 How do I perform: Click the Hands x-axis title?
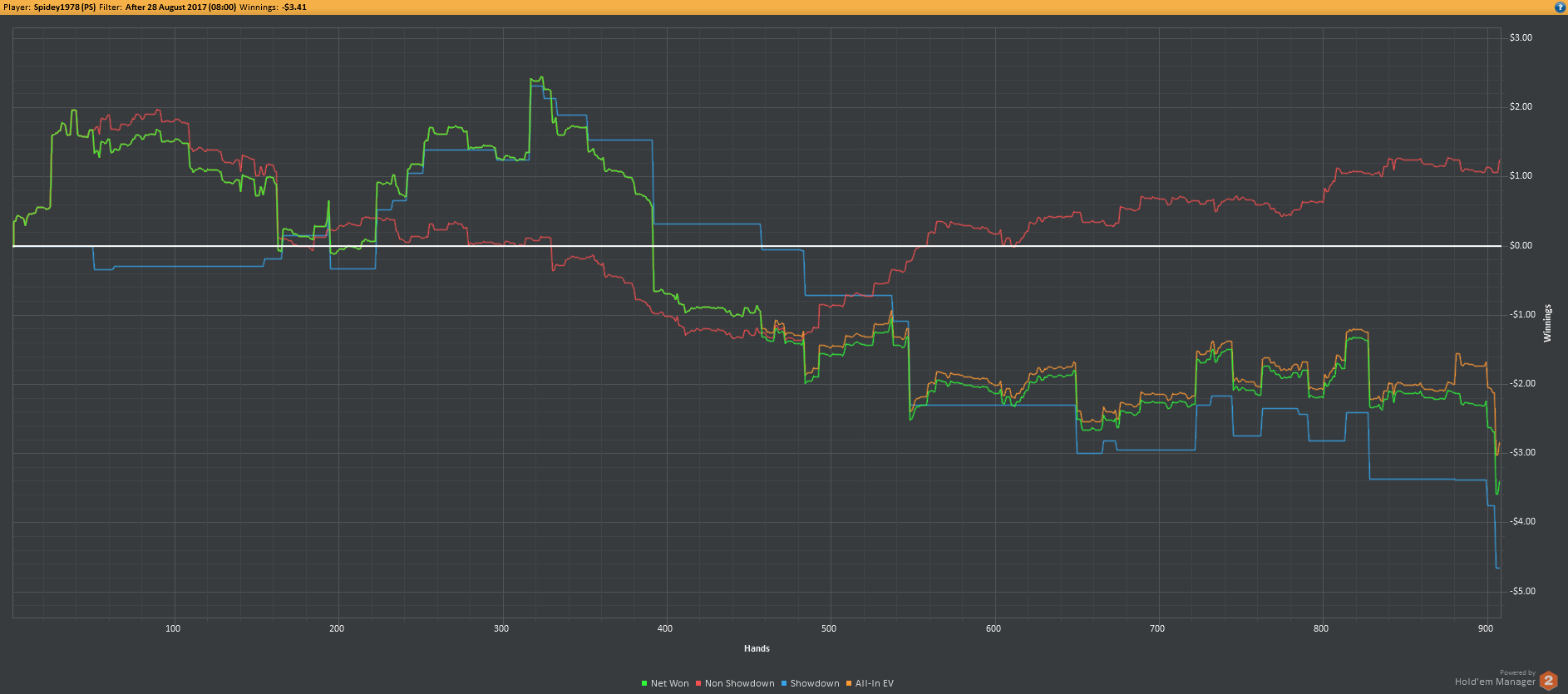pos(757,648)
